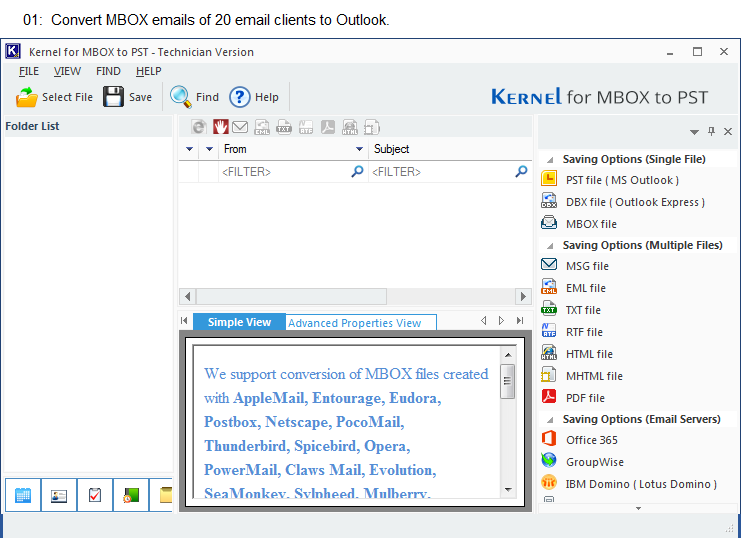This screenshot has width=742, height=542.
Task: Select Office 365 email server option
Action: point(592,440)
